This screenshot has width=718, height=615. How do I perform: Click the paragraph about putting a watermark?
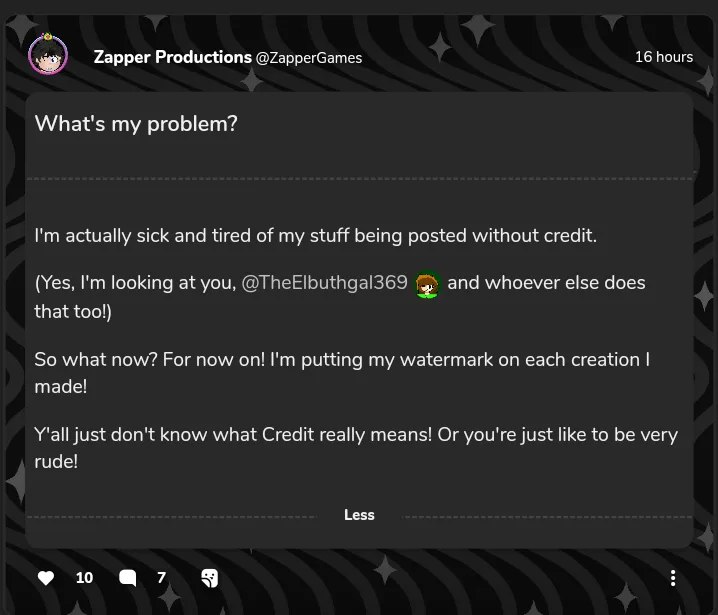point(341,372)
